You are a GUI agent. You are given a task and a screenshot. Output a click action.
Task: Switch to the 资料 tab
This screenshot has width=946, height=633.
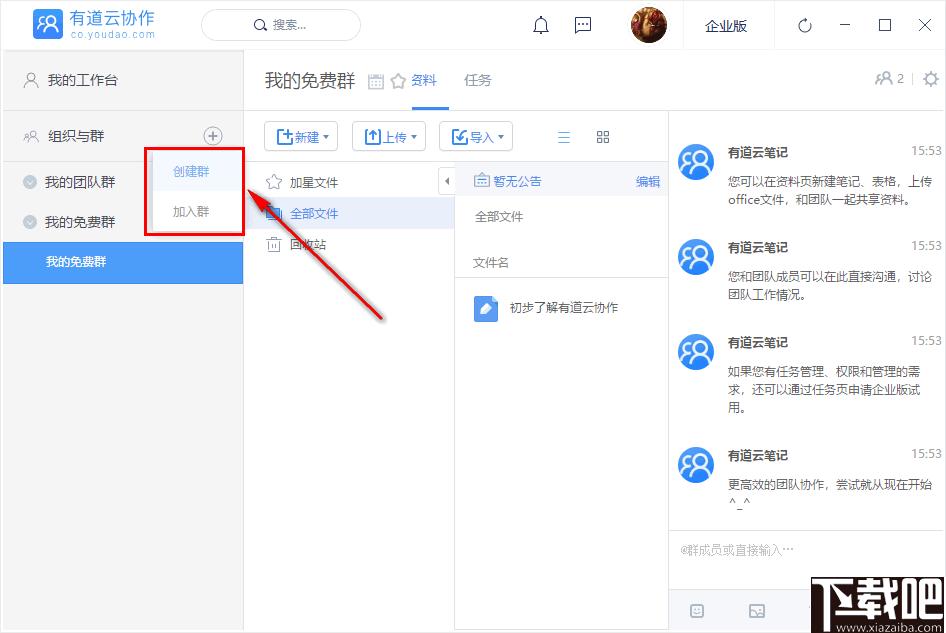pyautogui.click(x=424, y=80)
